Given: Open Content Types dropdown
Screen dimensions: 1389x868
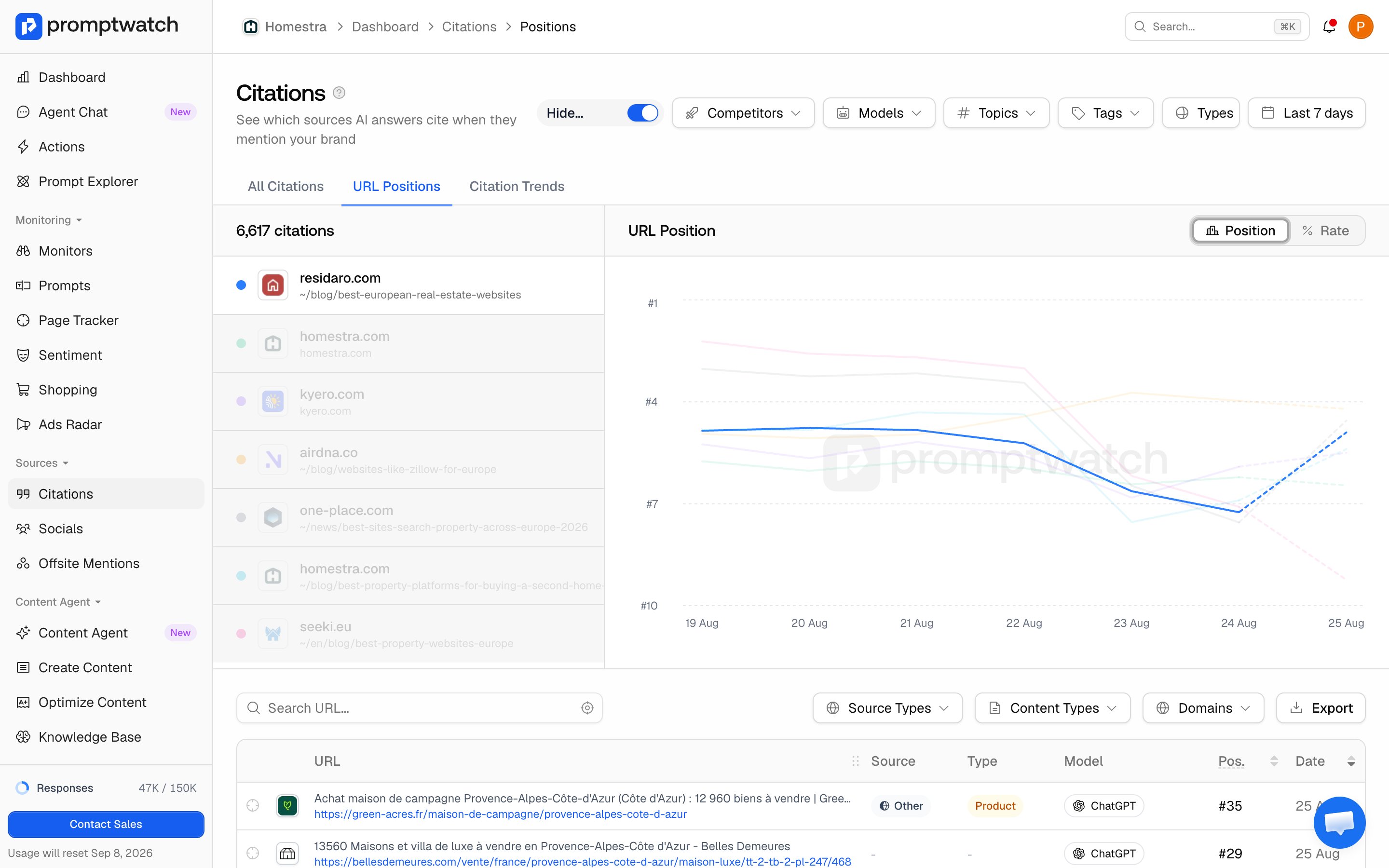Looking at the screenshot, I should pos(1053,708).
